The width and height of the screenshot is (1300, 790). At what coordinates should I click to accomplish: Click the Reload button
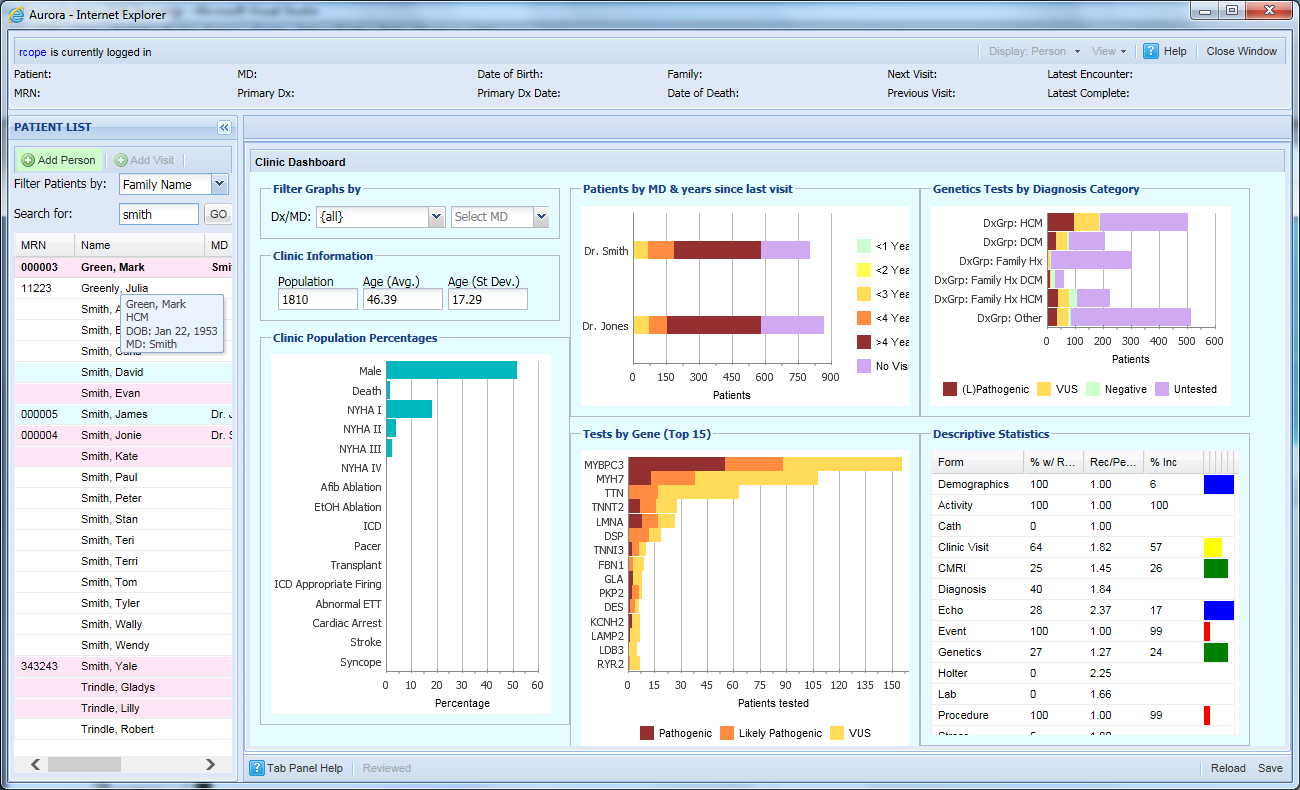pyautogui.click(x=1228, y=768)
